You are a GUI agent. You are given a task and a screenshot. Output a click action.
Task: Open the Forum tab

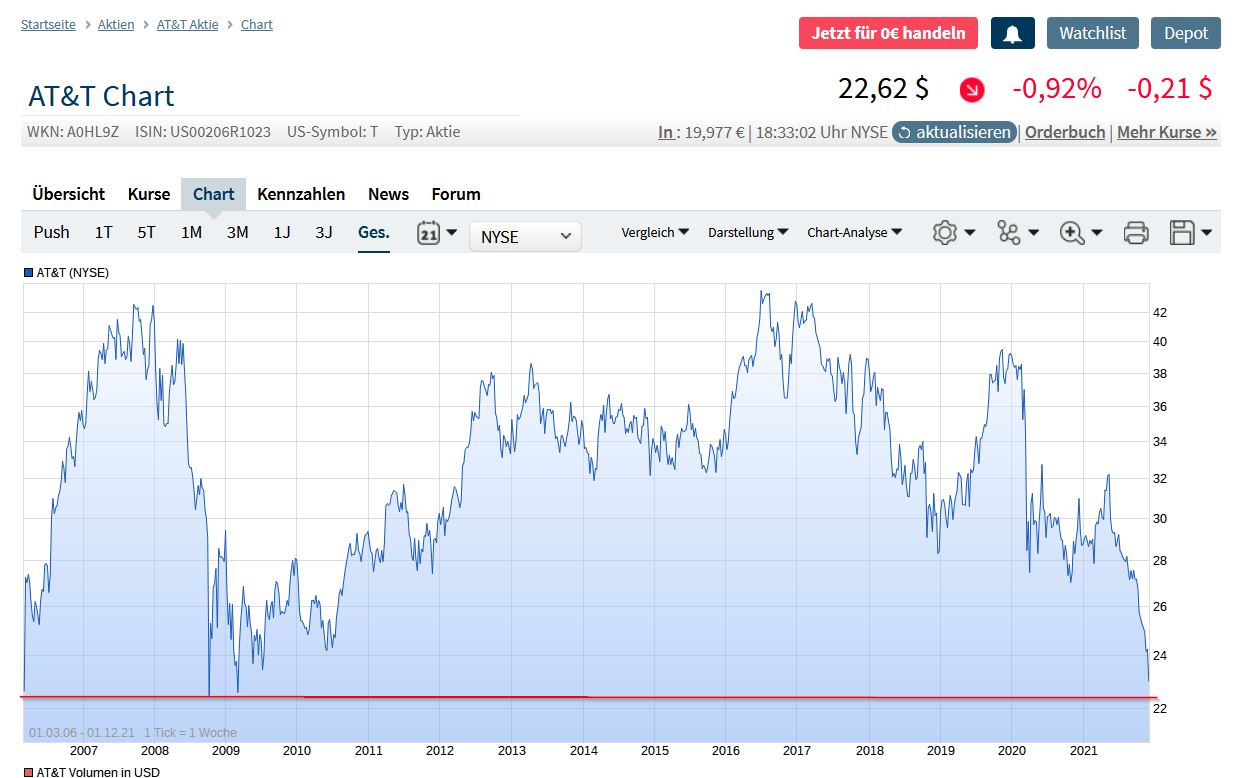(456, 194)
